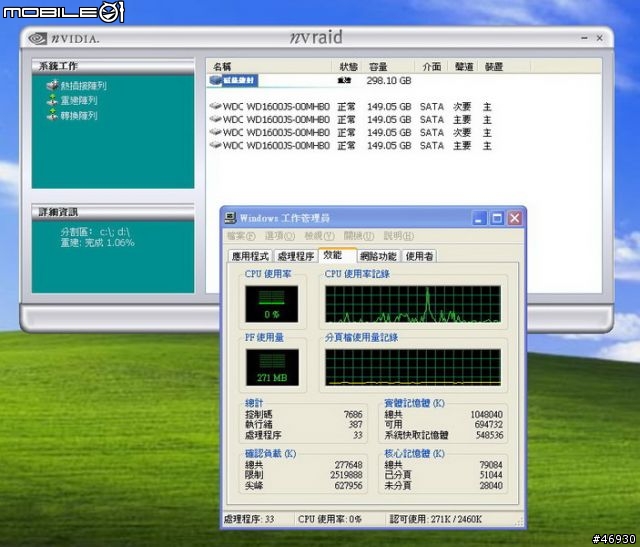Click the 控制碼 value 7686
Image resolution: width=640 pixels, height=547 pixels.
tap(353, 415)
